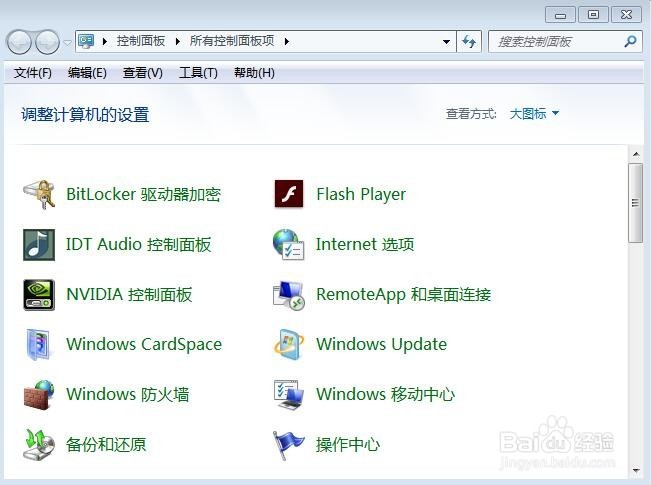The height and width of the screenshot is (485, 651).
Task: Open the BitLocker 驱动器加密 link
Action: click(x=143, y=194)
